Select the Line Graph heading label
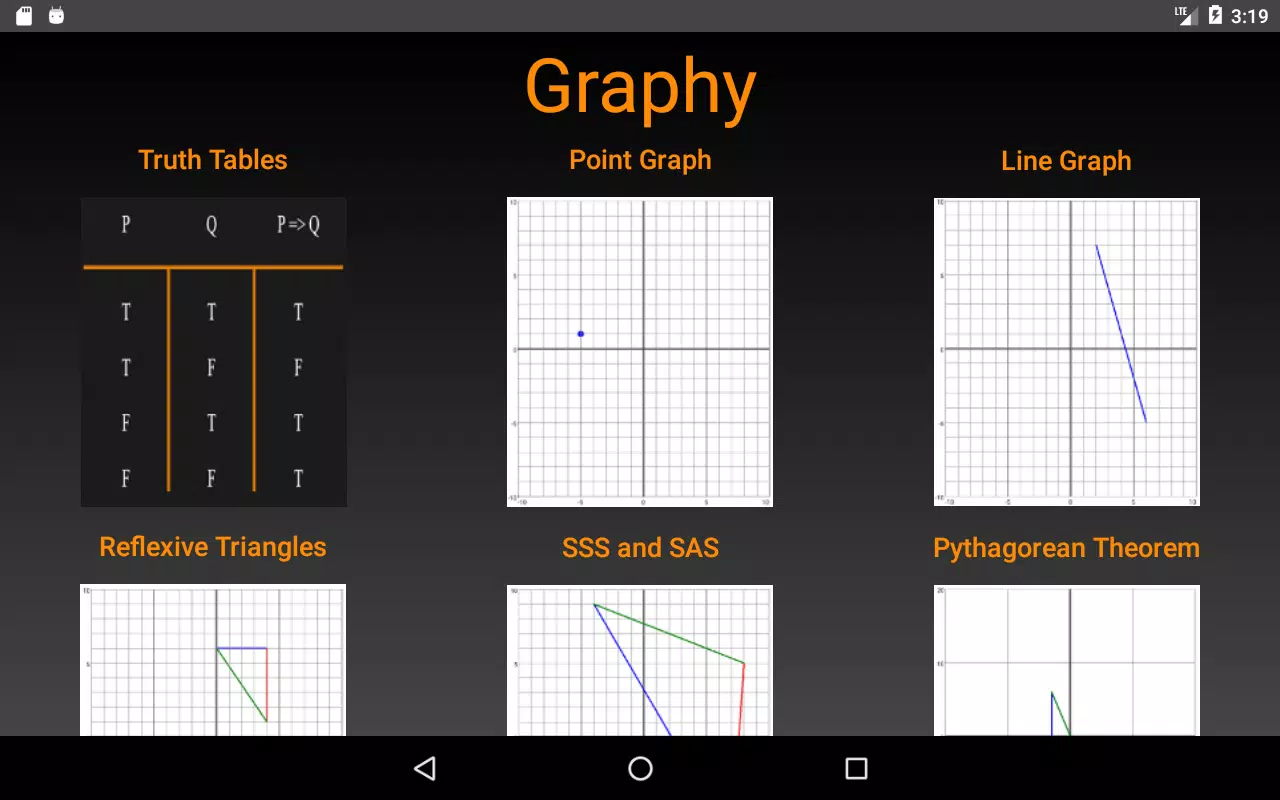This screenshot has height=800, width=1280. [x=1066, y=160]
